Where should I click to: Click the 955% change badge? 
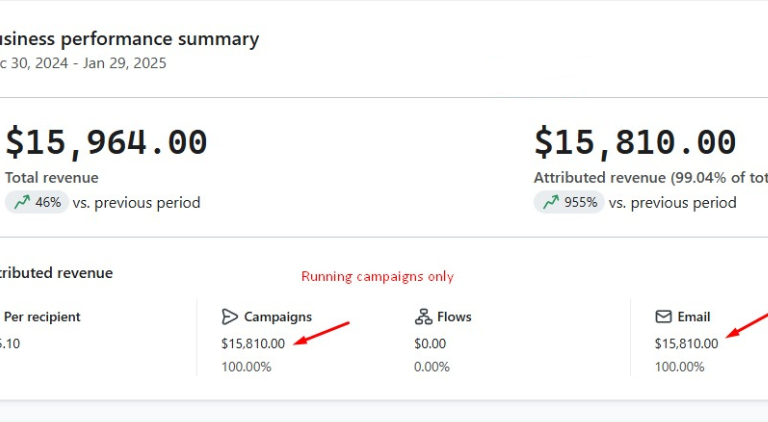tap(568, 202)
